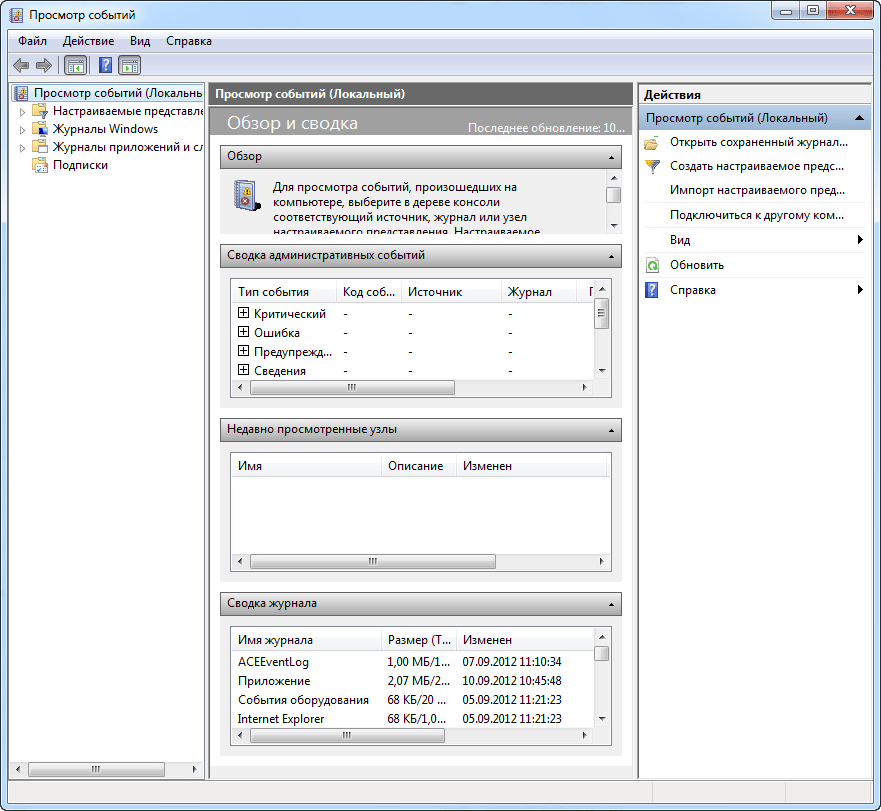
Task: Expand the Ошибка event type row
Action: [243, 332]
